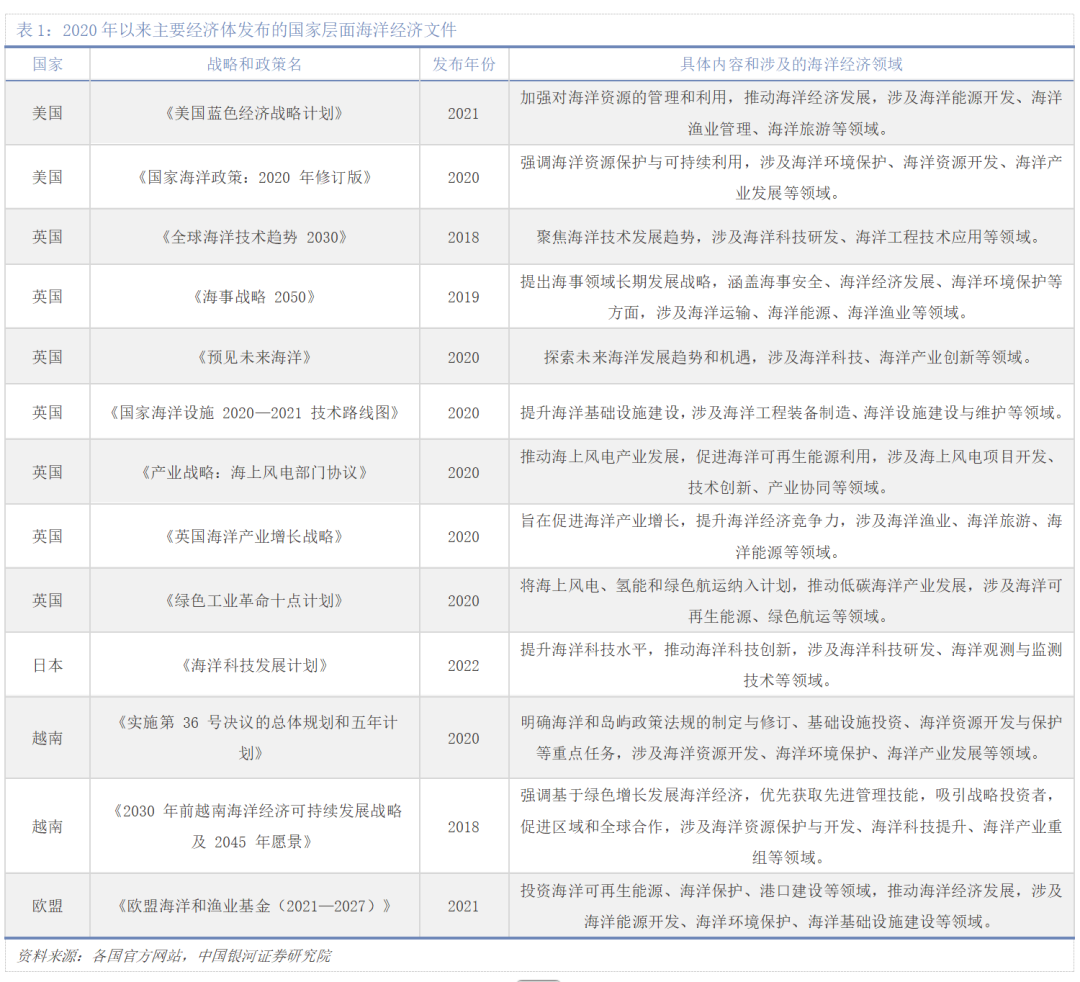Click the "美国" cell beside 《美国蓝色经济战略计划》

point(48,114)
